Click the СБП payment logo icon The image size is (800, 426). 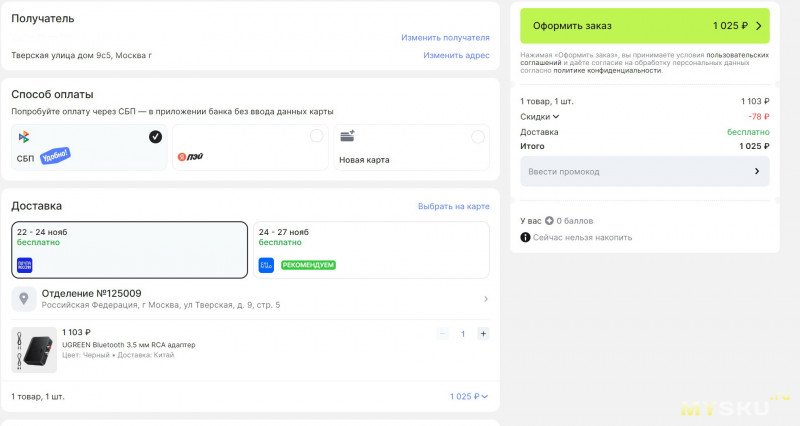click(x=24, y=137)
